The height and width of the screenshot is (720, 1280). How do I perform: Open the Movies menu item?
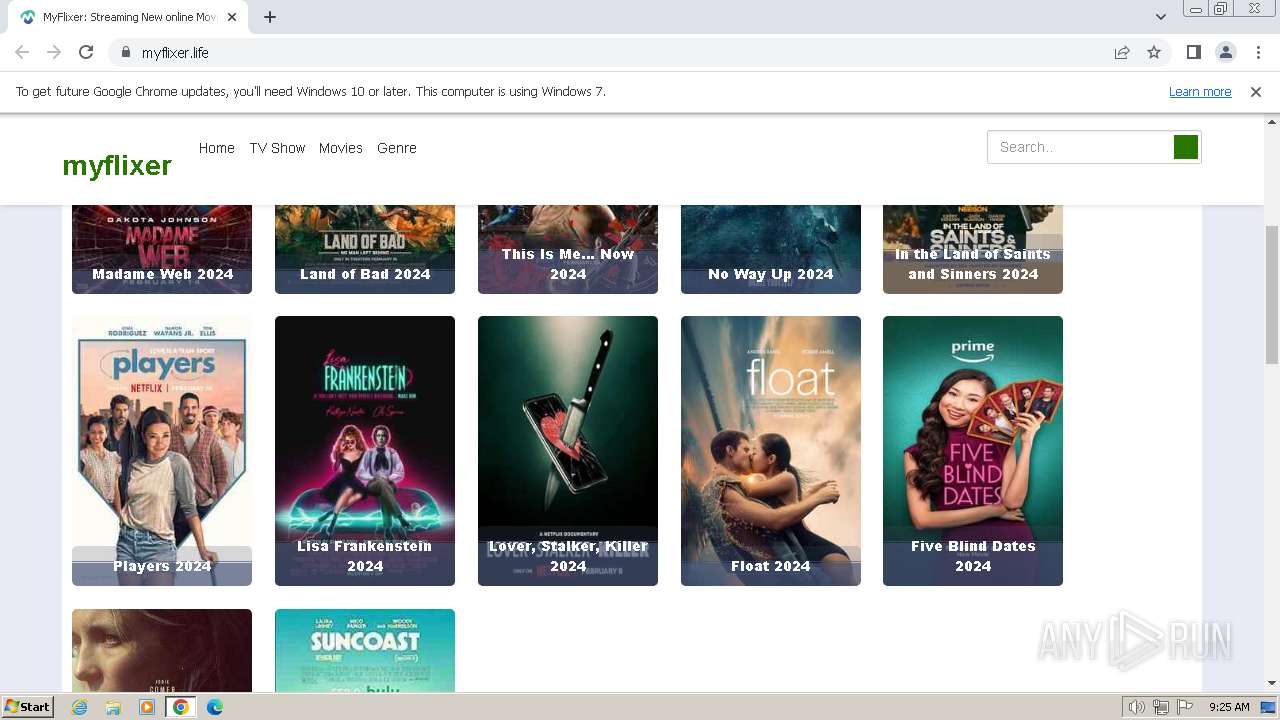341,148
